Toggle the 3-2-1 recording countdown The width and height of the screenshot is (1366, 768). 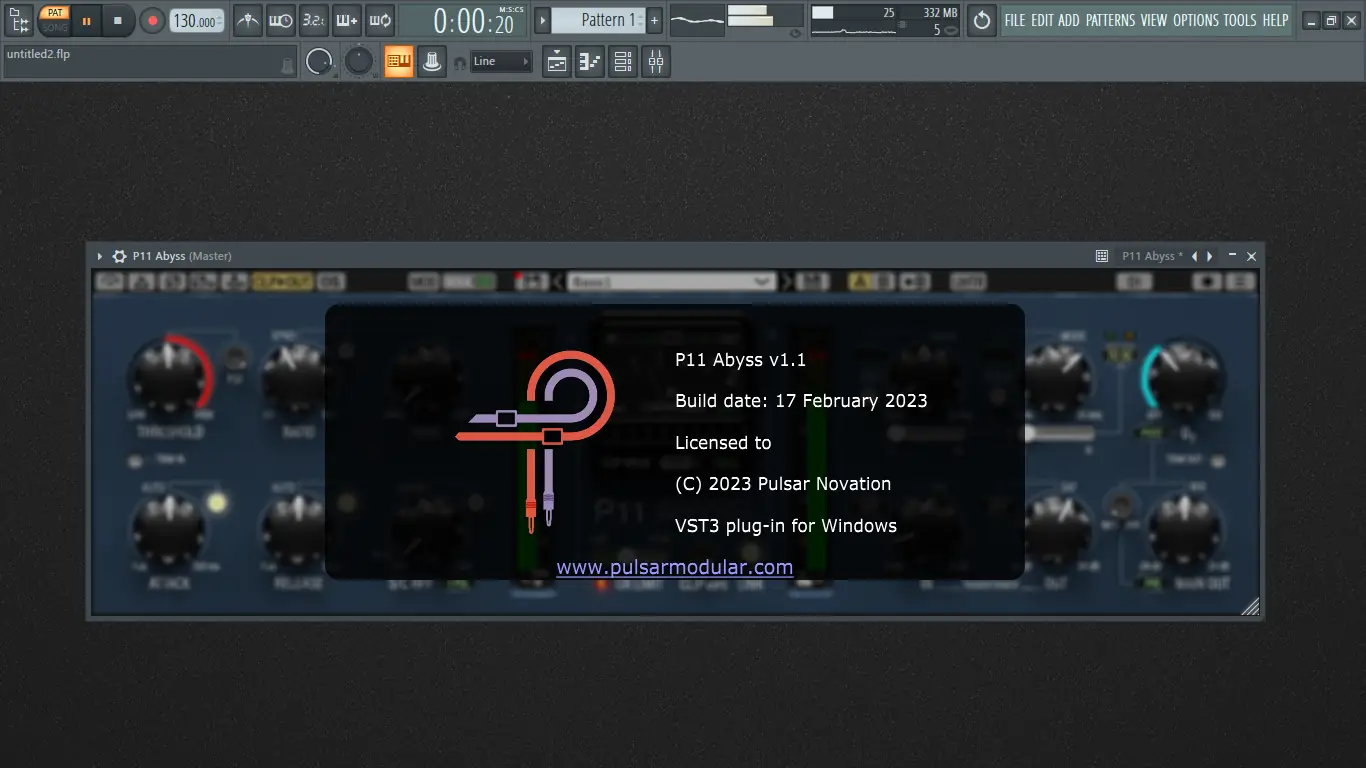(313, 20)
